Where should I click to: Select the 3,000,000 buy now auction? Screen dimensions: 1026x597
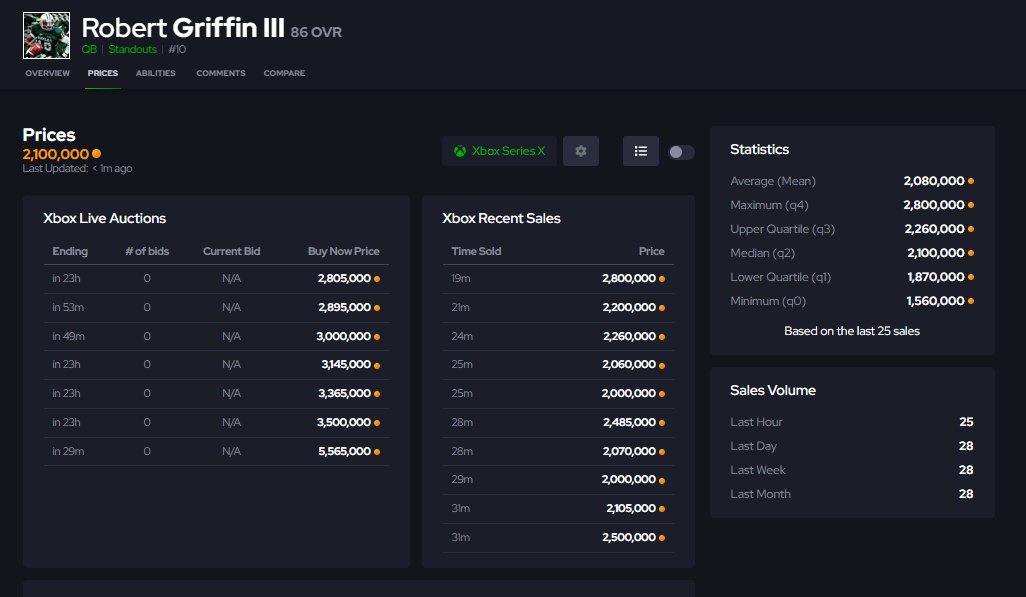(x=217, y=336)
